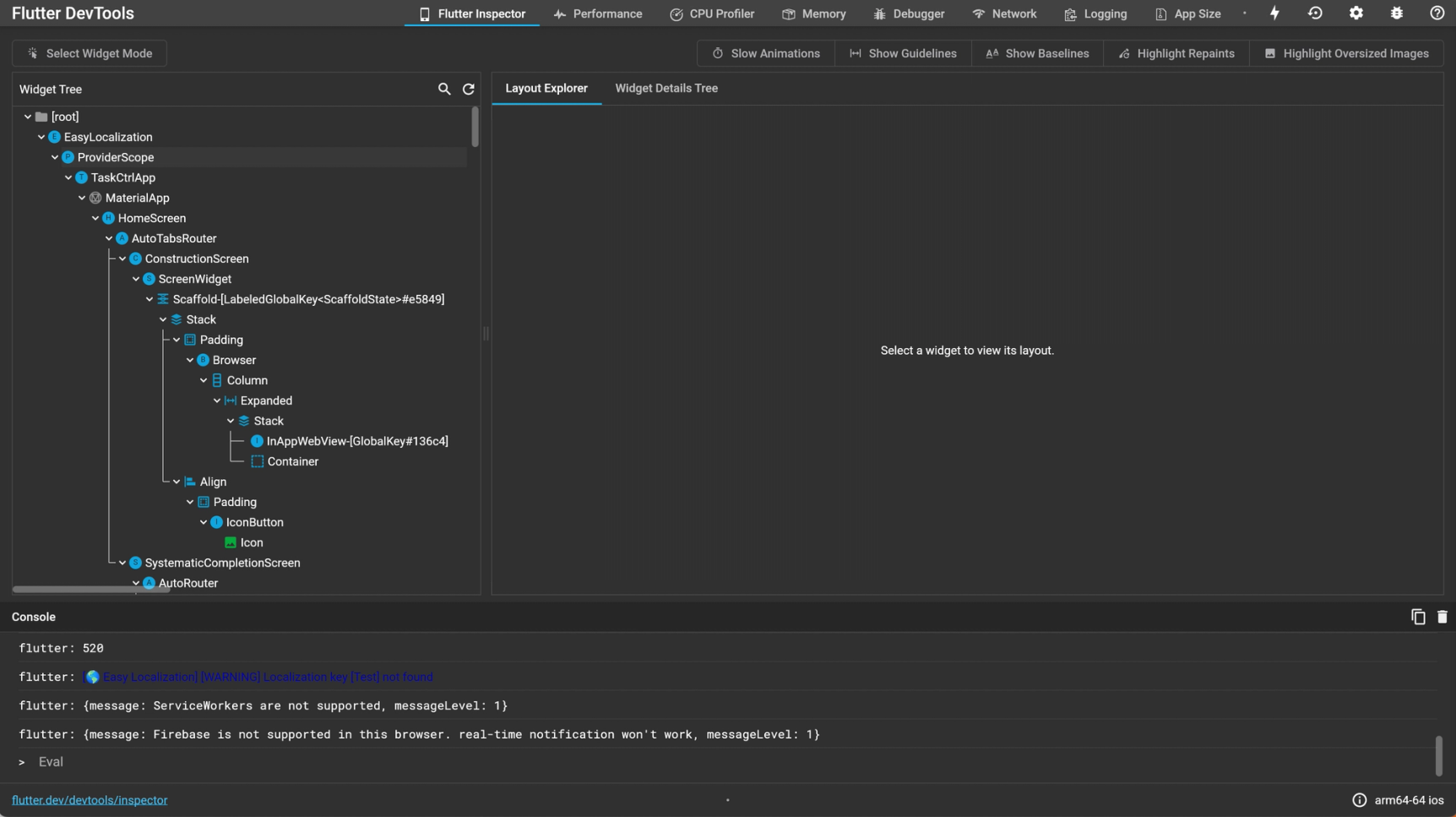This screenshot has height=817, width=1456.
Task: Open the App Size tab
Action: (x=1187, y=14)
